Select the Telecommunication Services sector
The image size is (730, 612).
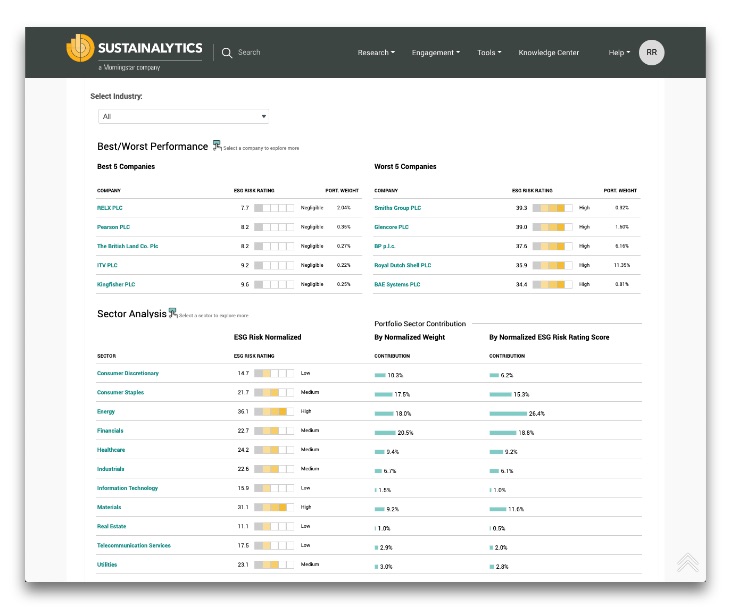(x=134, y=545)
